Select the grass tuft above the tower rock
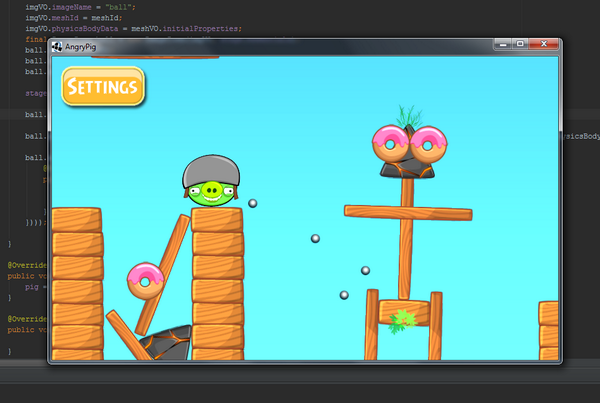The height and width of the screenshot is (403, 600). pos(409,116)
